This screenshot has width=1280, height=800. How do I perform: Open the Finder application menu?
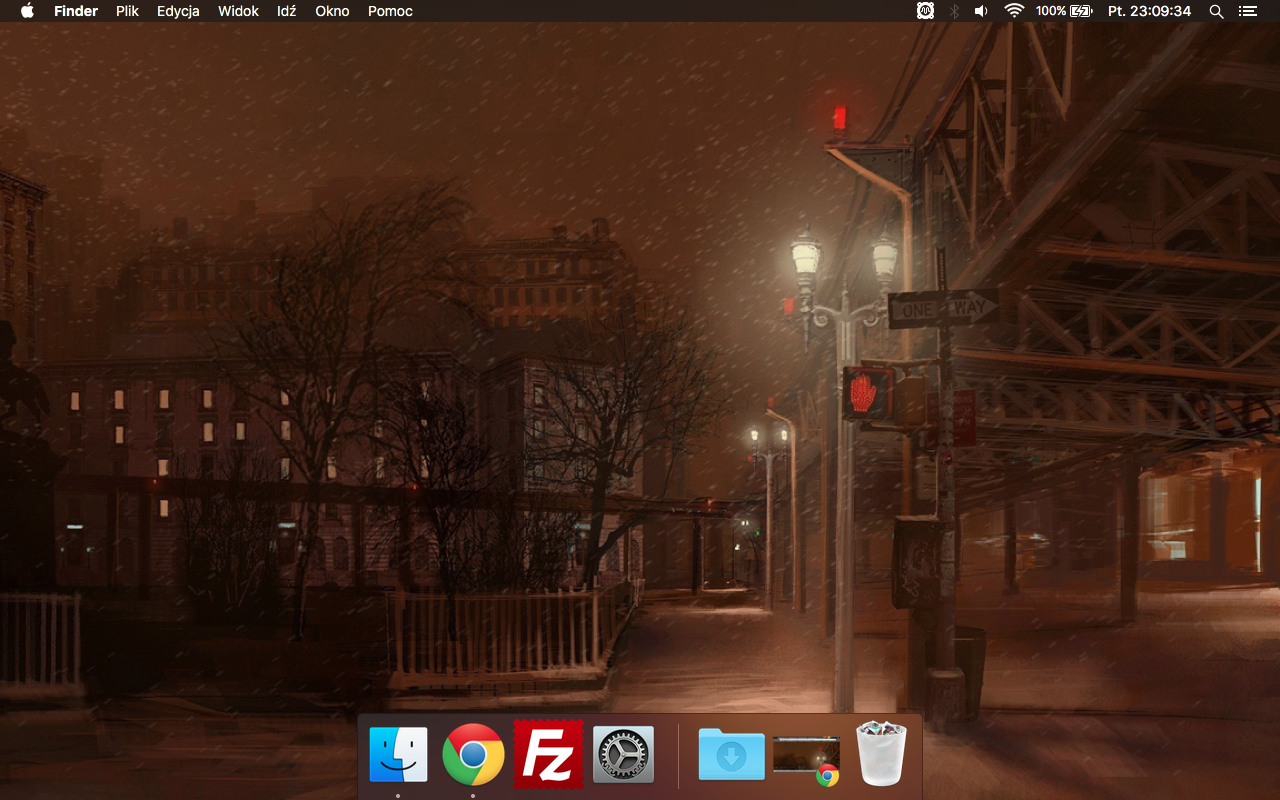[76, 11]
